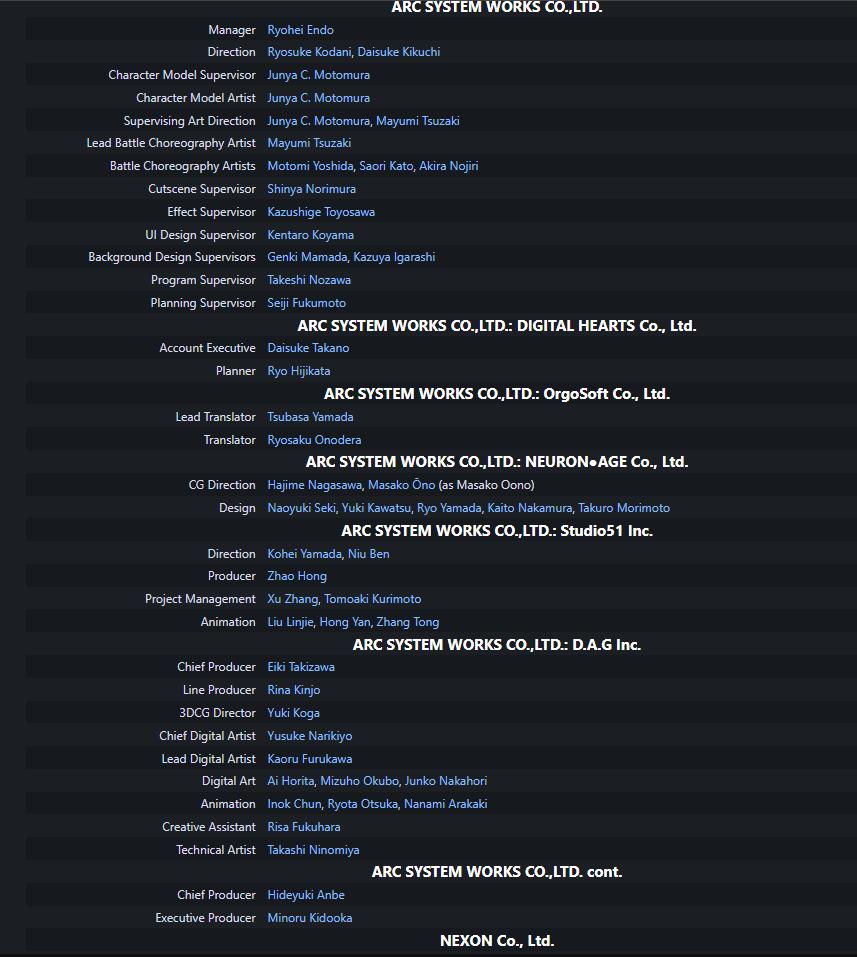Click the Yuki Kawatsu link
The height and width of the screenshot is (957, 857).
pos(376,508)
